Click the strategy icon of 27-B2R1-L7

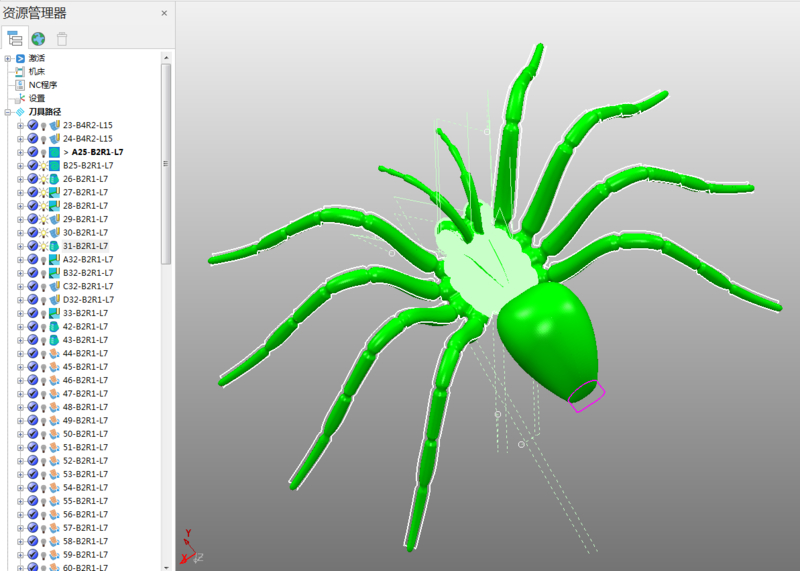[55, 192]
